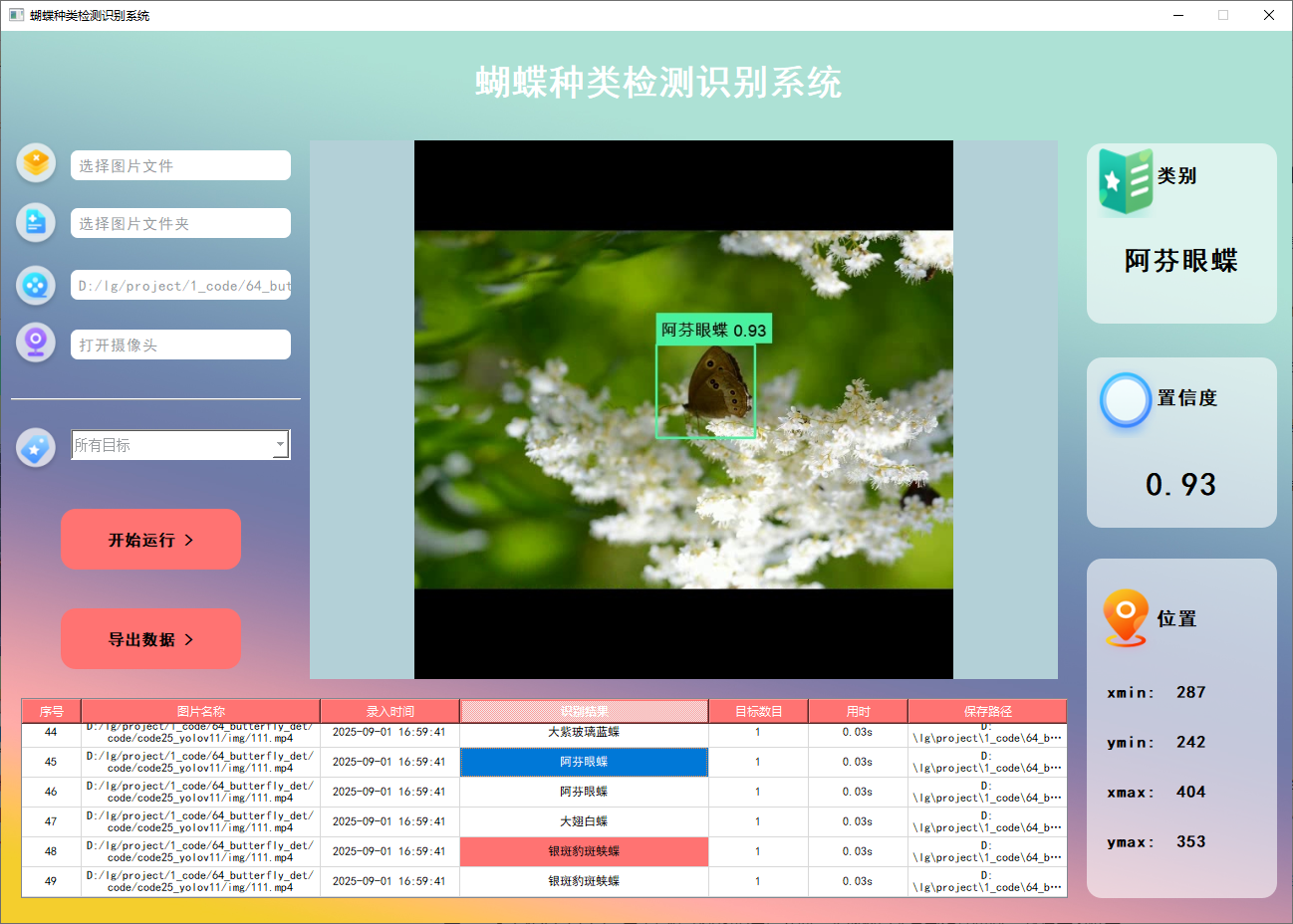
Task: Click the save path cell in row 49
Action: point(987,881)
